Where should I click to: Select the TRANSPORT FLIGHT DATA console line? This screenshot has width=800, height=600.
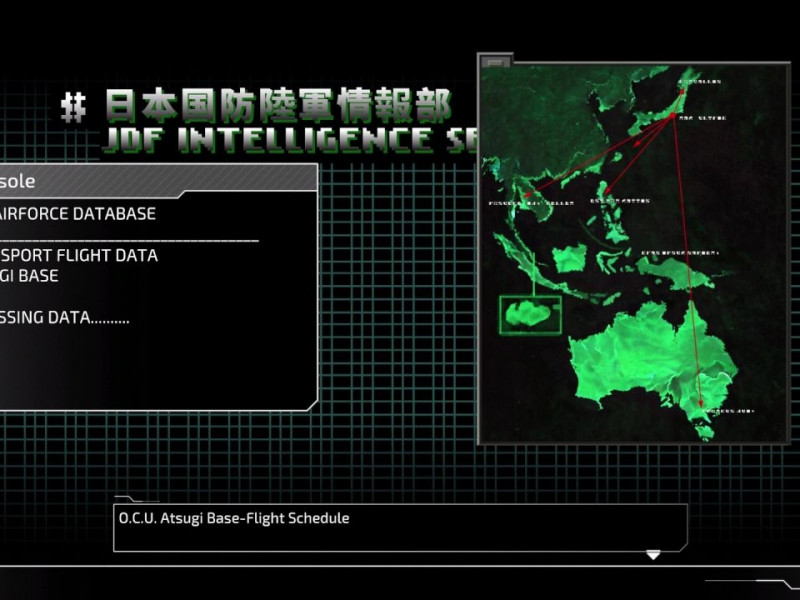pos(79,255)
